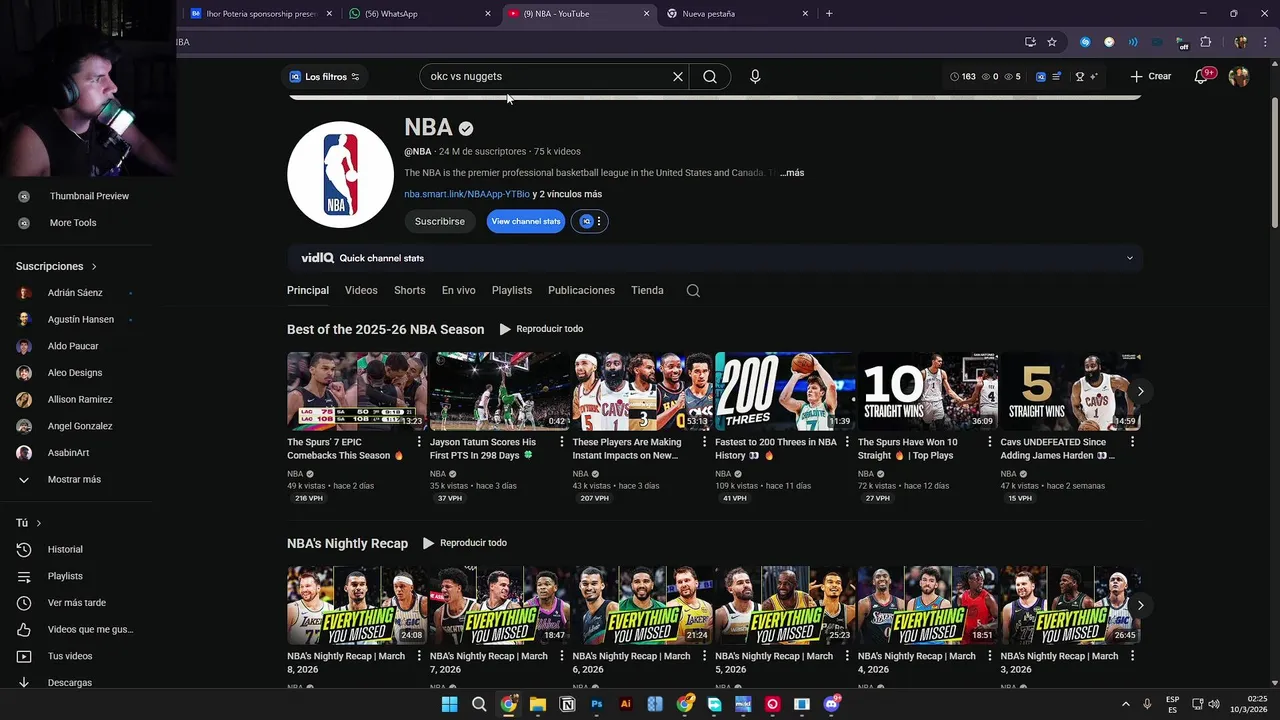Click the Shazam extension icon
Screen dimensions: 1280x720
coord(1085,42)
